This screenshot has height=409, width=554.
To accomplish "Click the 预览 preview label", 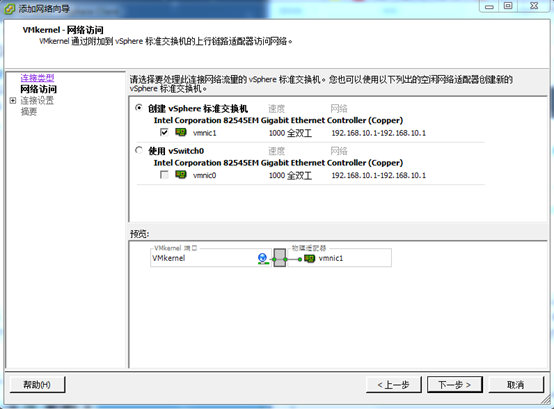I will (140, 234).
